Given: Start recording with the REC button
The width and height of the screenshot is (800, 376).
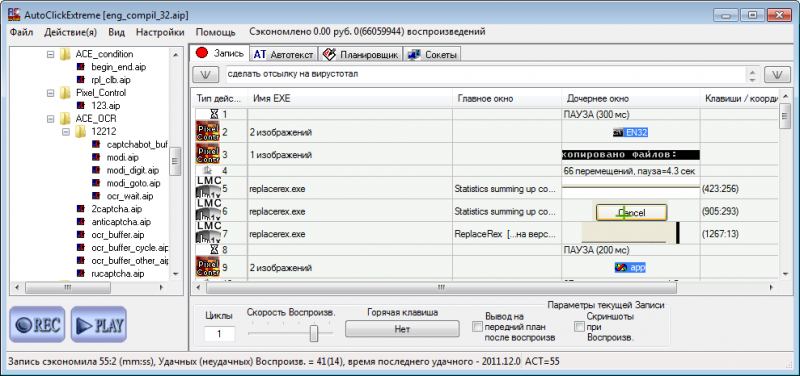Looking at the screenshot, I should tap(37, 324).
